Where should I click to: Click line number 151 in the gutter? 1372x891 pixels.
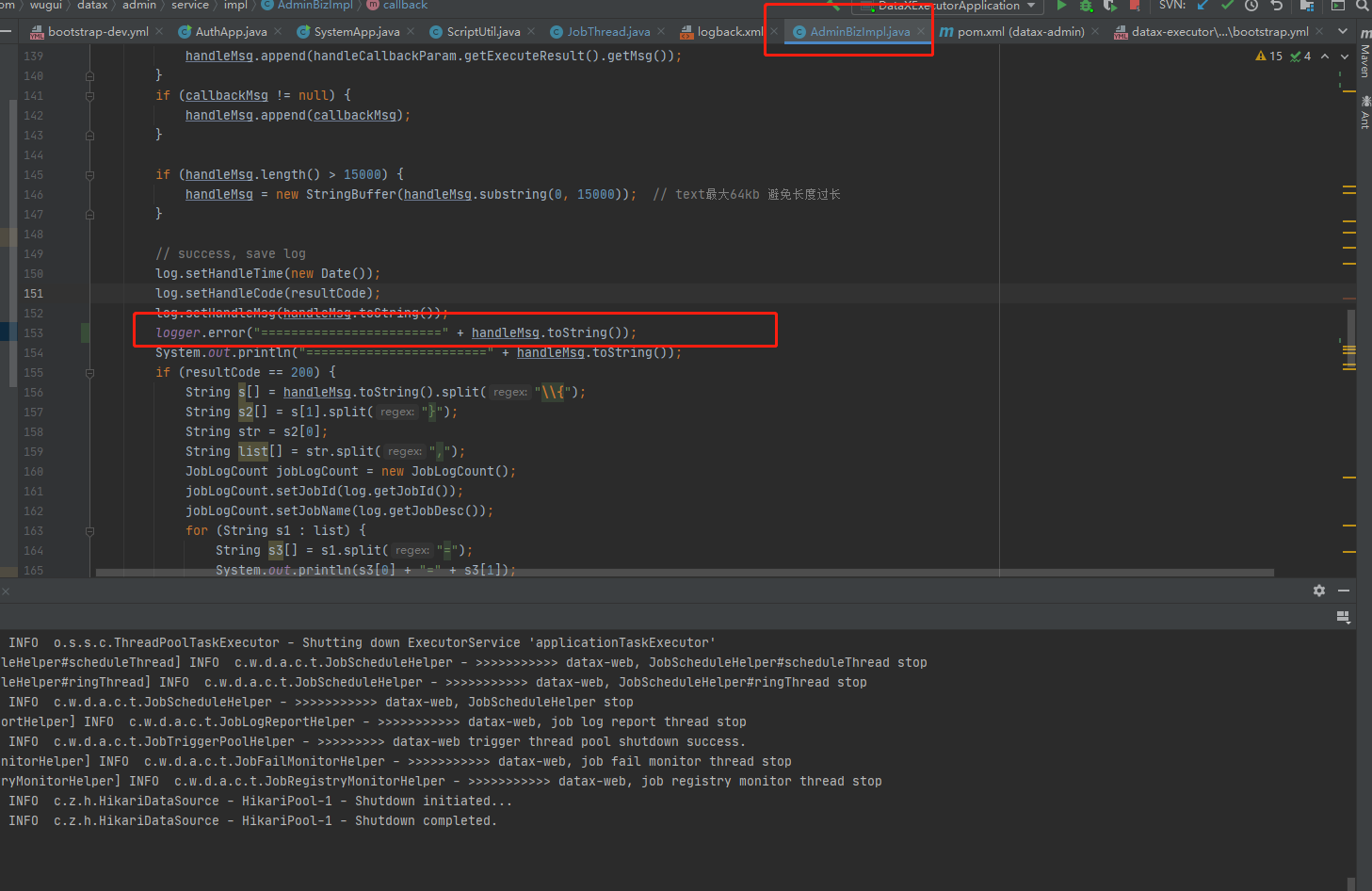point(31,293)
